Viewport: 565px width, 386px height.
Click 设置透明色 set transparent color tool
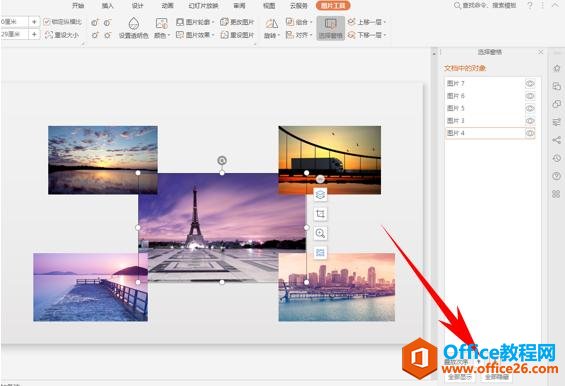click(134, 28)
